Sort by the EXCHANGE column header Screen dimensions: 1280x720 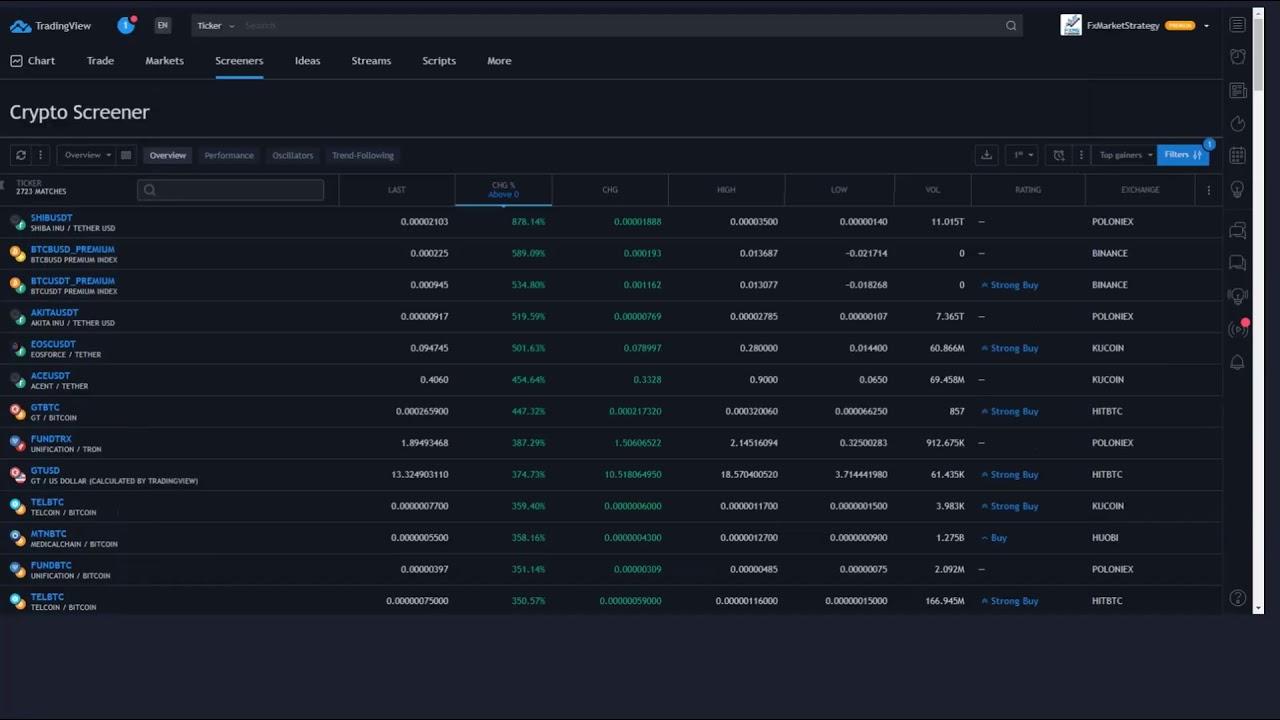point(1140,190)
